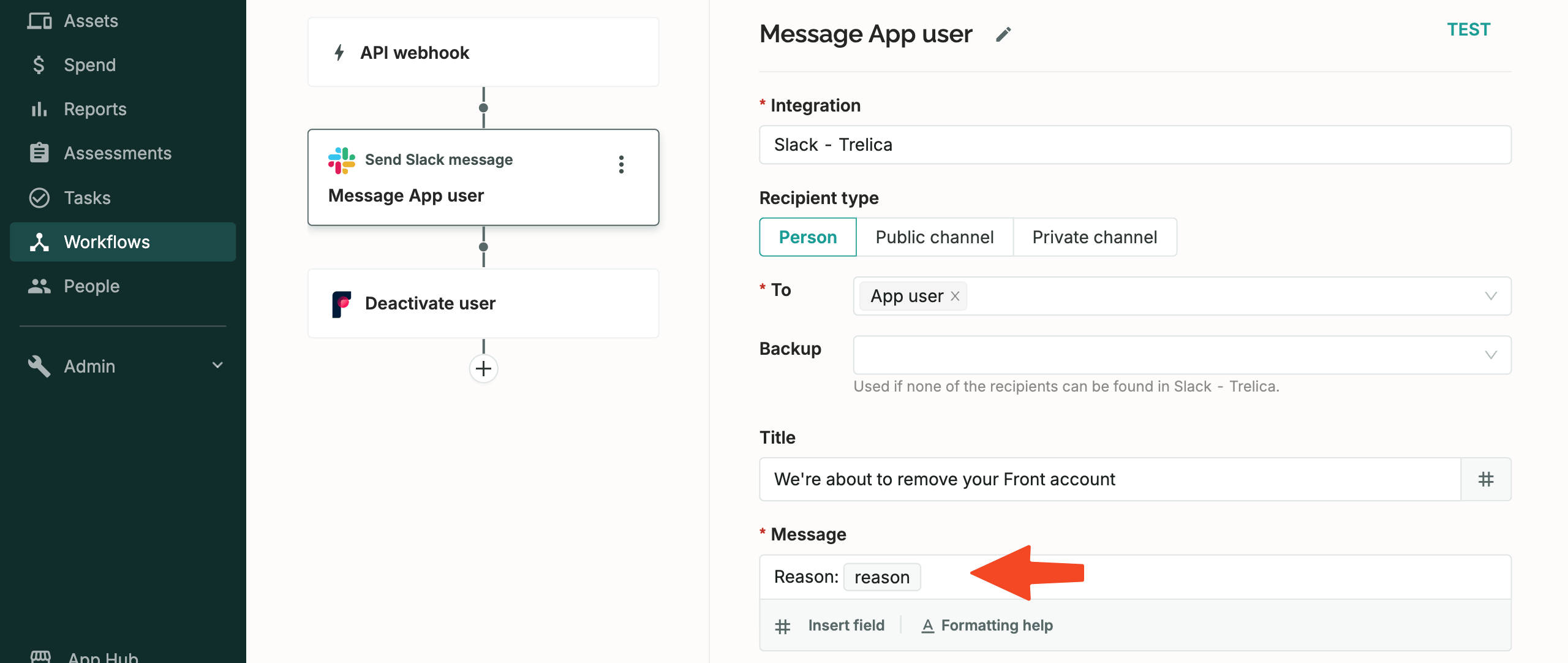Click the Message App user heading
Screen dimensions: 1568x663
pos(865,34)
